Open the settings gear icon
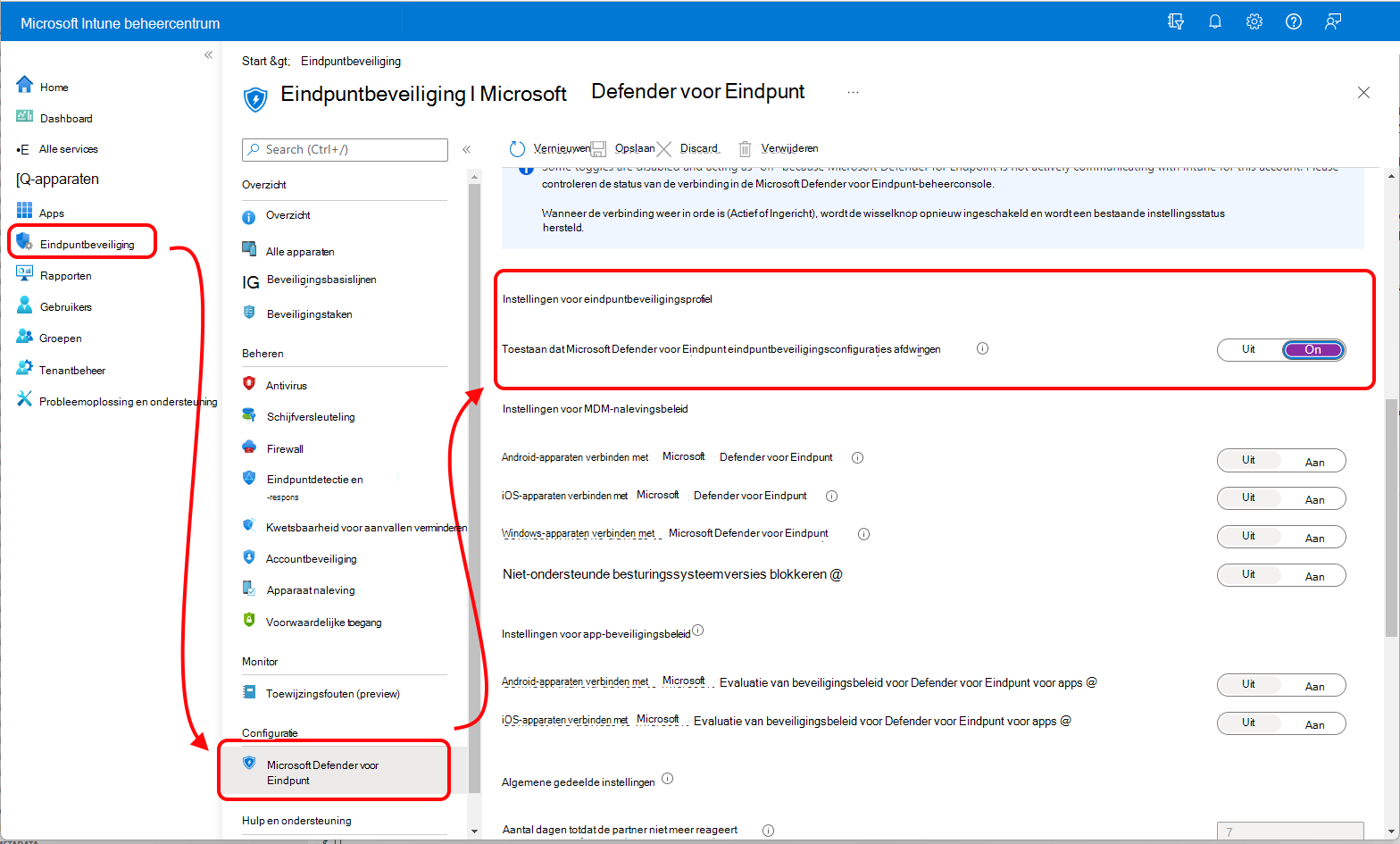This screenshot has width=1400, height=844. [1254, 21]
